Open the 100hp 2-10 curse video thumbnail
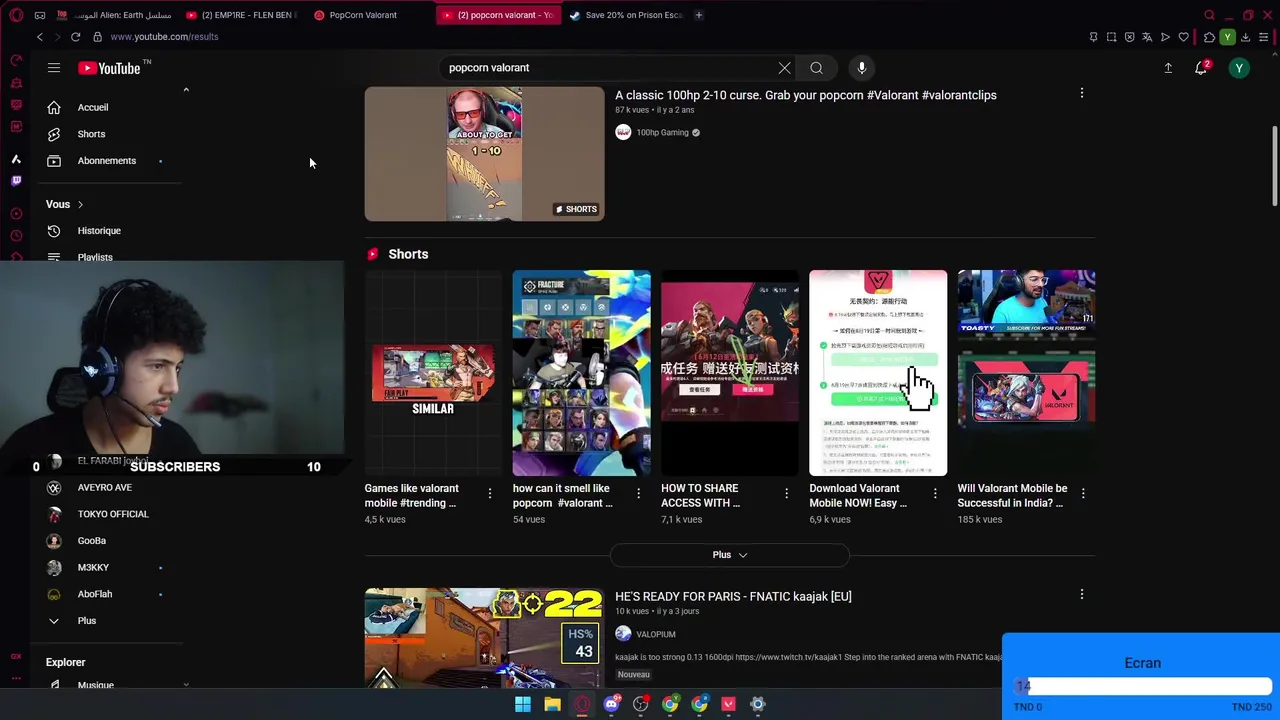The width and height of the screenshot is (1280, 720). point(484,154)
